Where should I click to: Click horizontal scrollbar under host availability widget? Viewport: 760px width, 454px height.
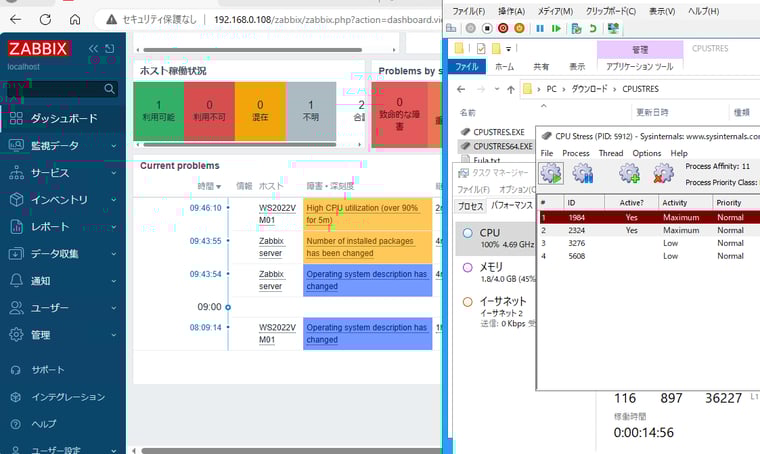click(240, 144)
